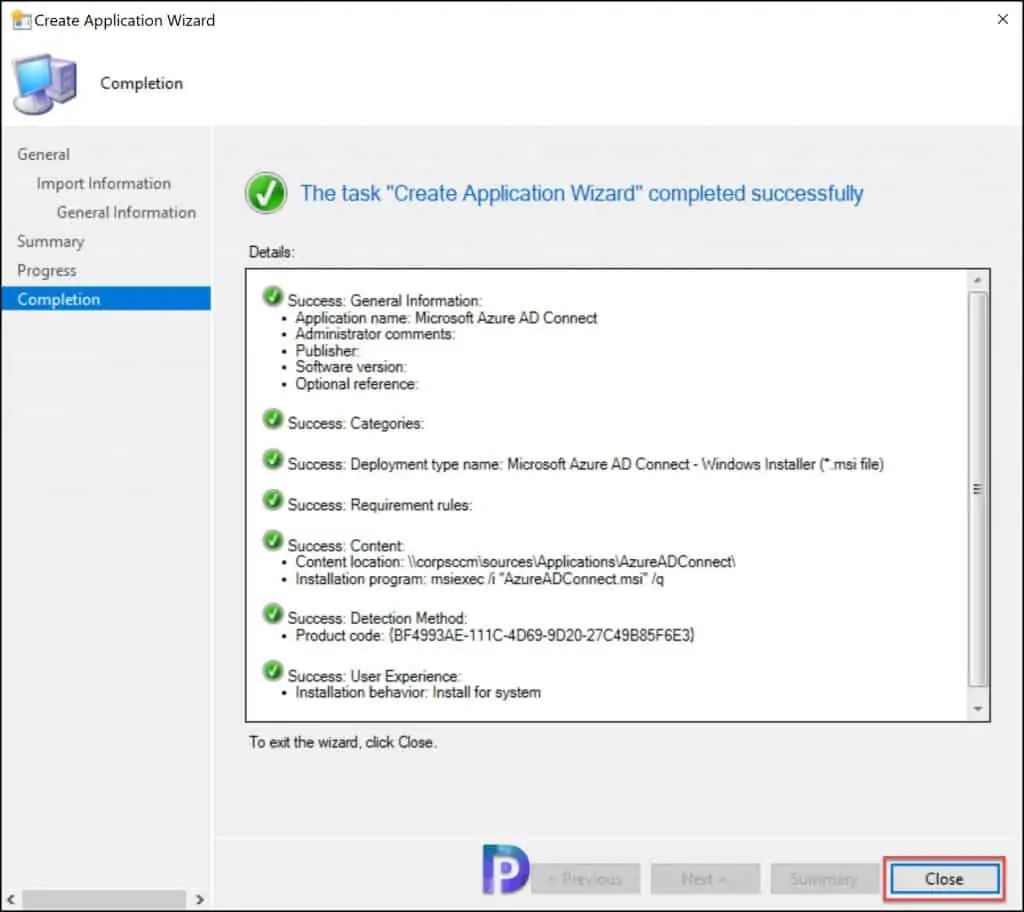Click the sidebar horizontal scroll right arrow
The image size is (1024, 912).
point(199,900)
